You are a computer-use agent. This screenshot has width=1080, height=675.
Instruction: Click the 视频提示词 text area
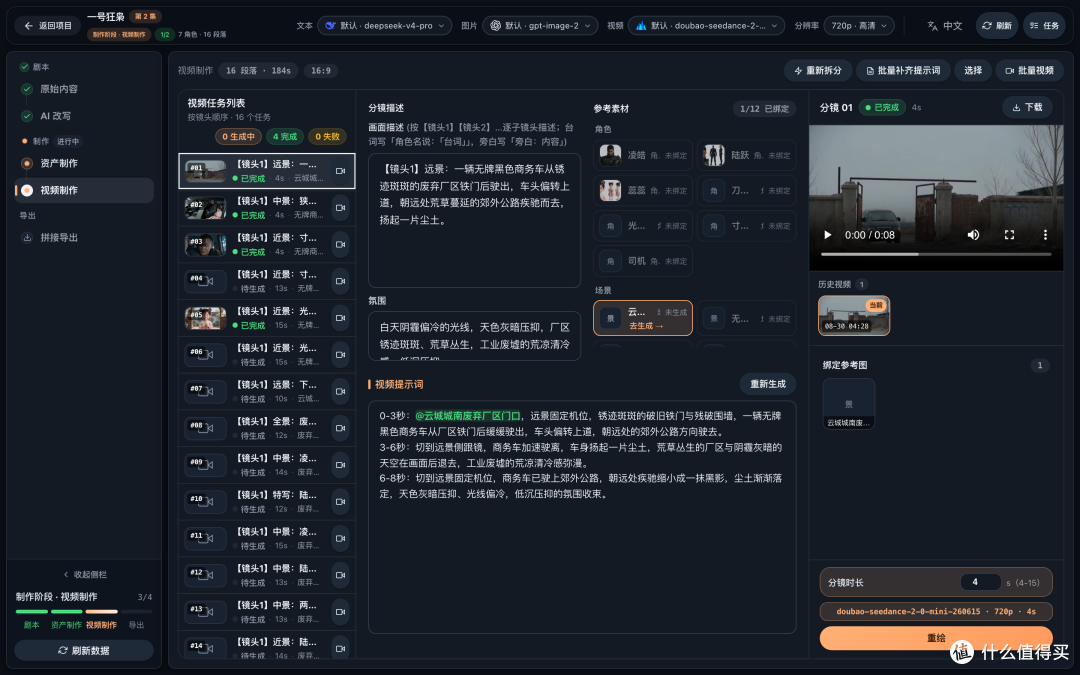coord(582,517)
